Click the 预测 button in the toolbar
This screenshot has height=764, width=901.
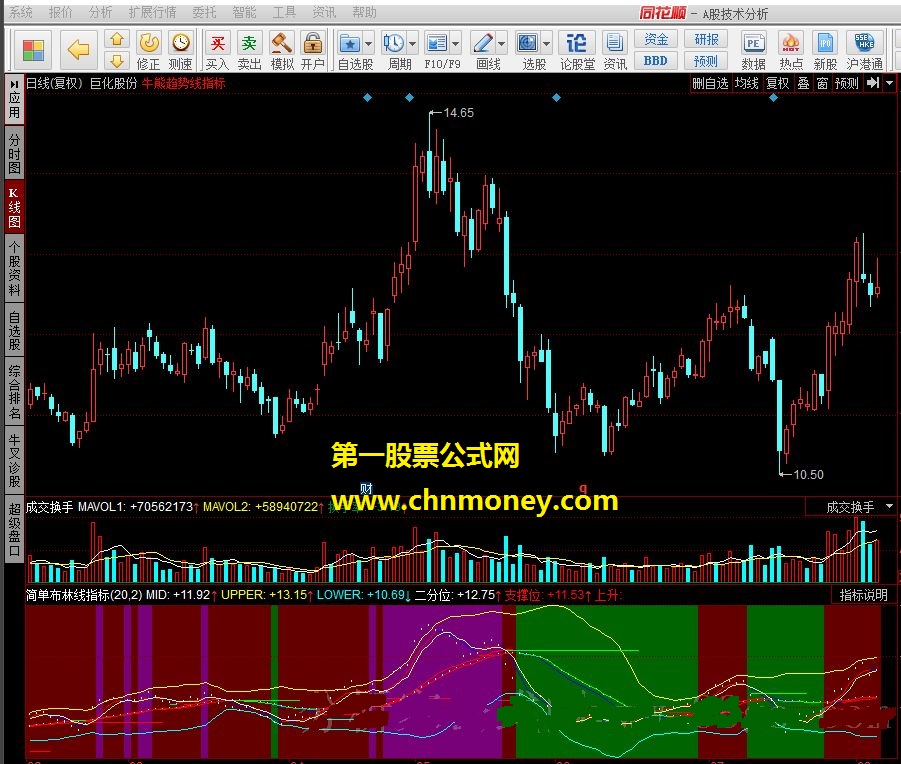pyautogui.click(x=706, y=60)
